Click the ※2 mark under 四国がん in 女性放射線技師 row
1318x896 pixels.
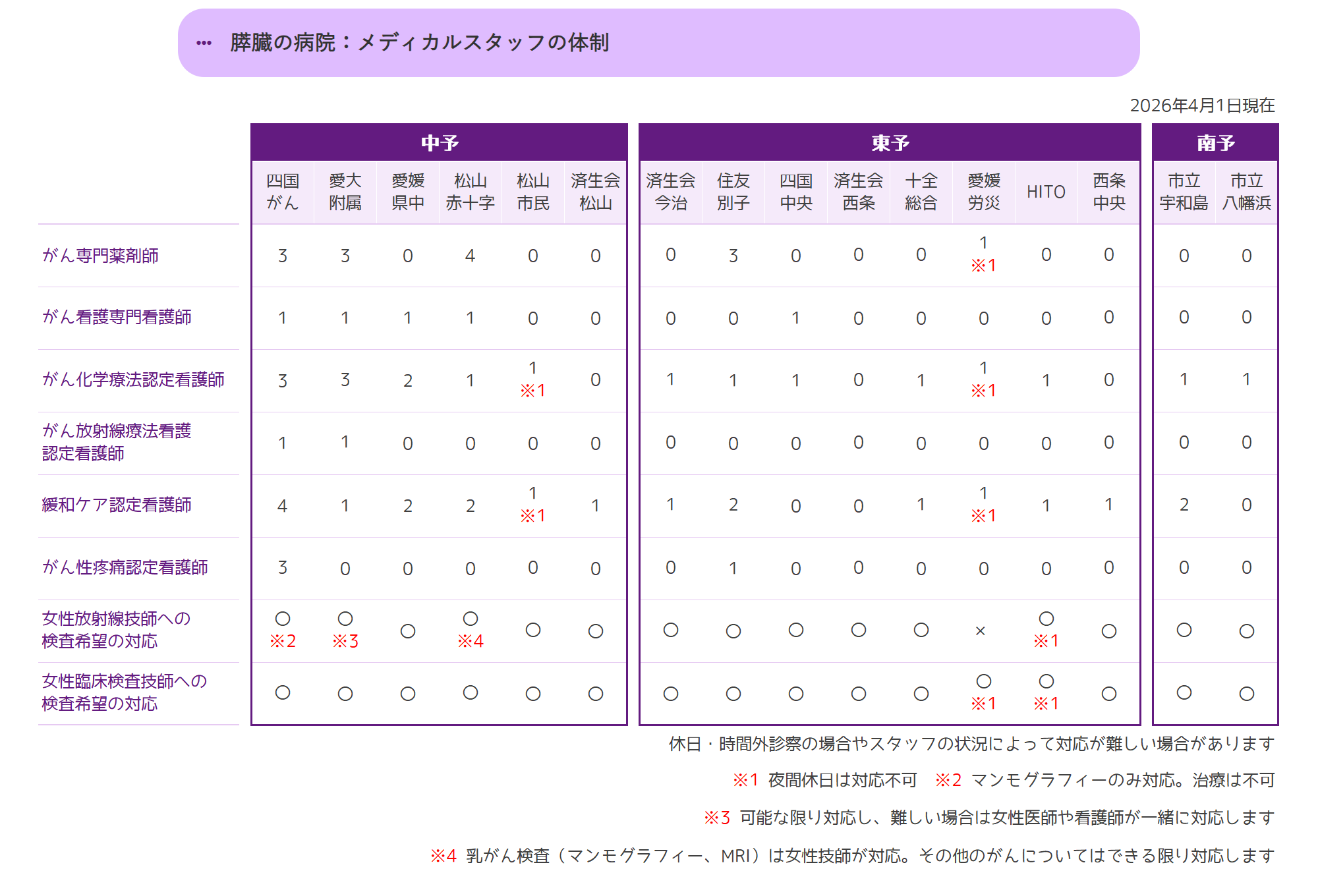pyautogui.click(x=283, y=641)
